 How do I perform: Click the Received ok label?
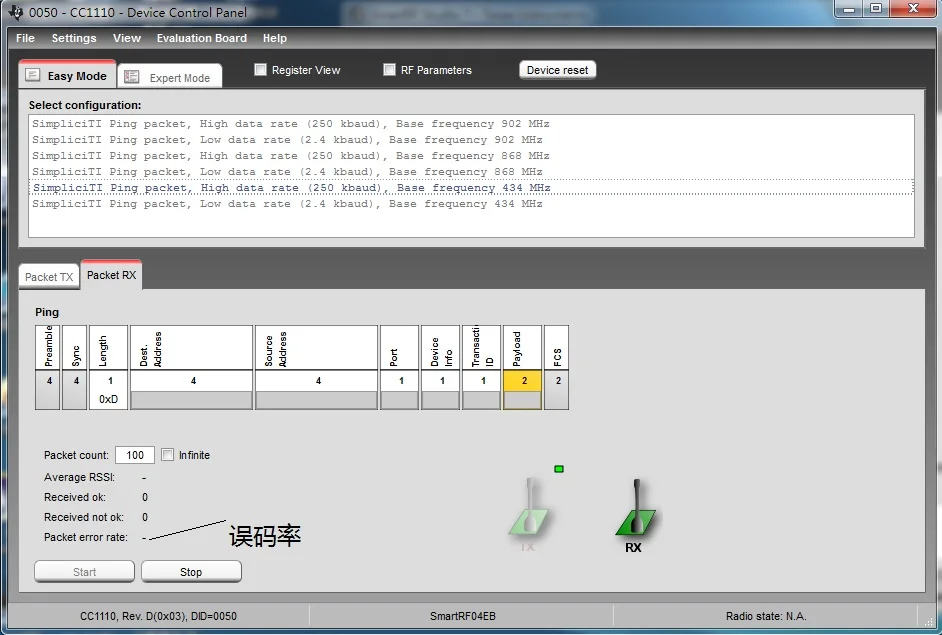pyautogui.click(x=75, y=497)
